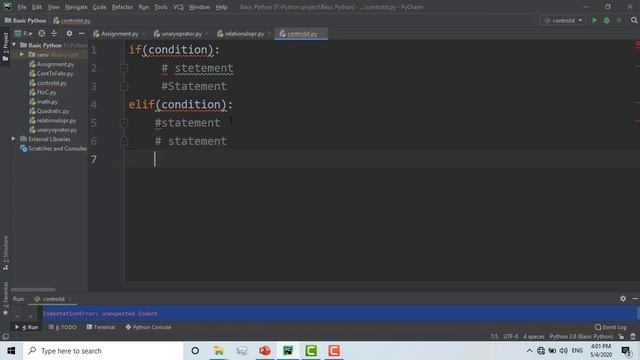Place cursor on elif(condition) line 4
Image resolution: width=640 pixels, height=360 pixels.
181,104
